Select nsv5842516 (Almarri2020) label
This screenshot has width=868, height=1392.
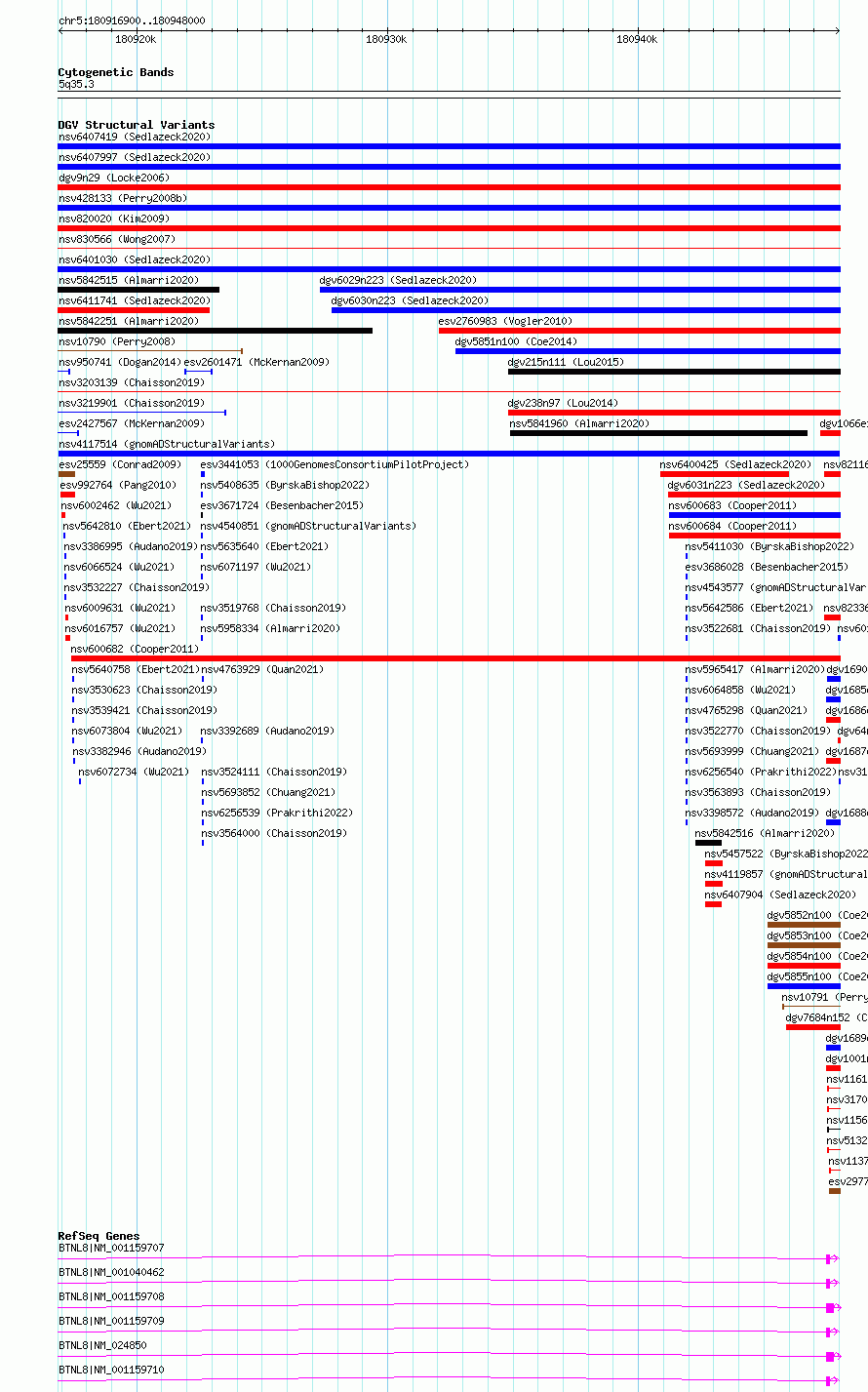coord(766,833)
